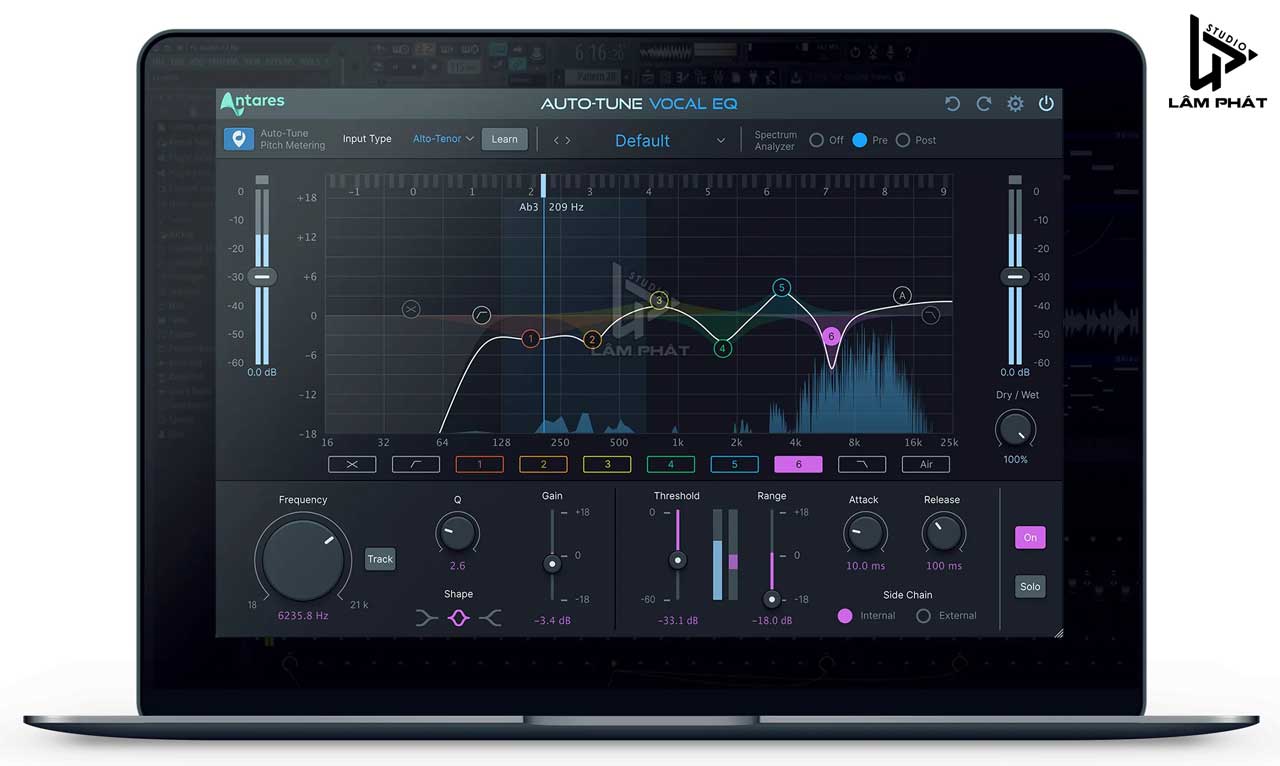The width and height of the screenshot is (1280, 766).
Task: Toggle the plugin power bypass icon
Action: pyautogui.click(x=1046, y=104)
